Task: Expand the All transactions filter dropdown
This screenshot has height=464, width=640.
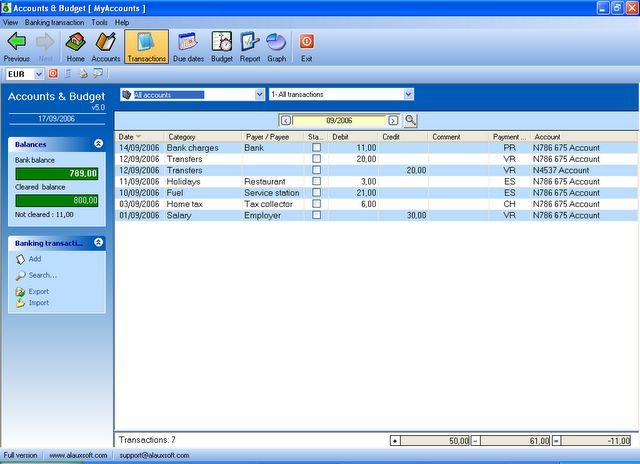Action: point(408,95)
